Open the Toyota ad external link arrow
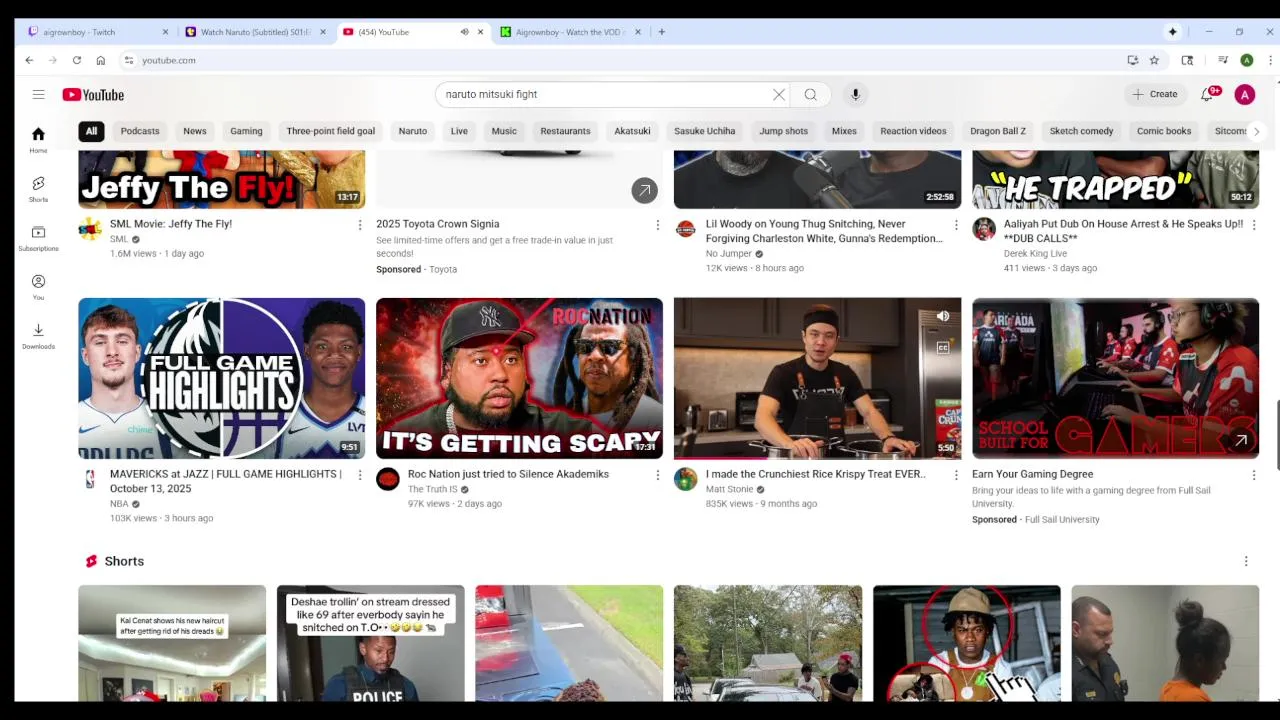 644,189
